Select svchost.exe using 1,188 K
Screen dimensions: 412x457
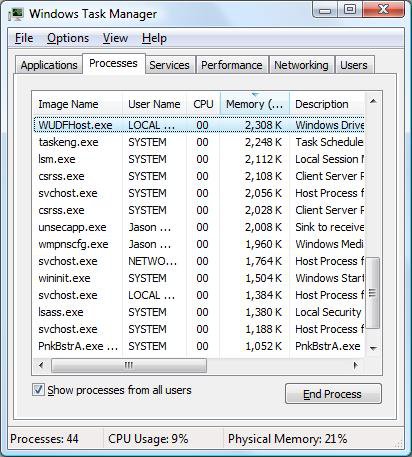click(199, 329)
